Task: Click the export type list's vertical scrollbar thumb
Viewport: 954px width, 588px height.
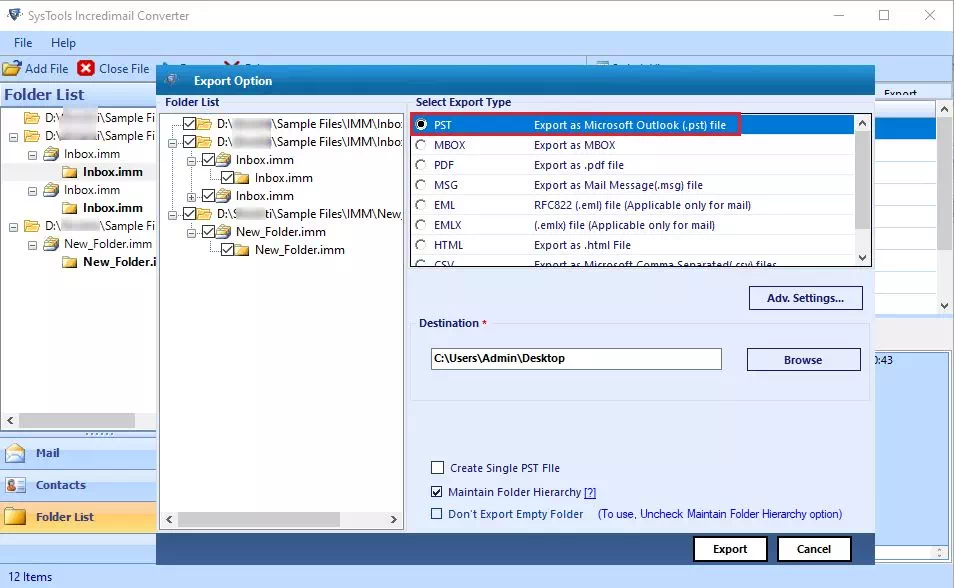Action: [x=862, y=180]
